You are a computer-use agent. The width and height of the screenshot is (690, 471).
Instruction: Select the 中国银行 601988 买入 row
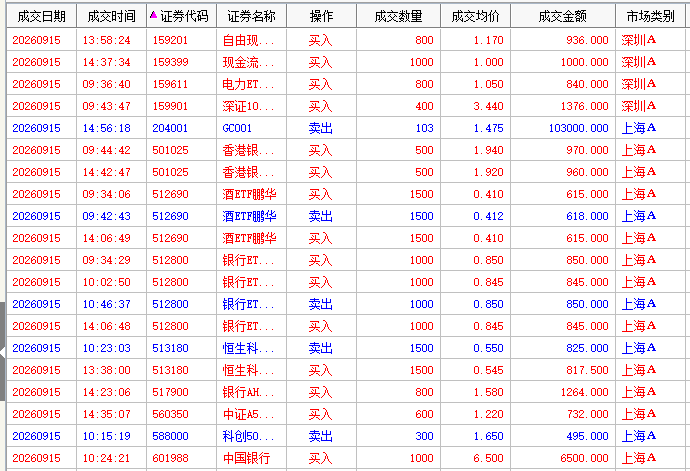click(346, 458)
